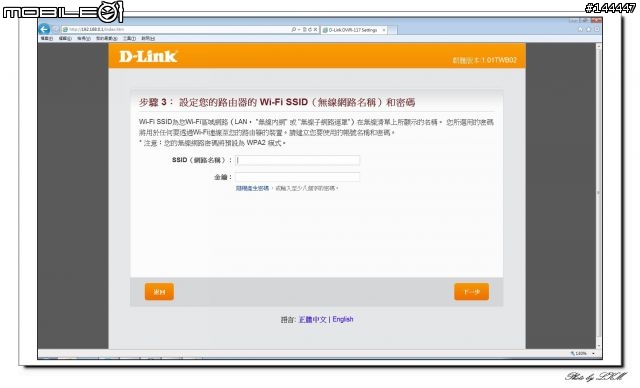Switch language to English

pyautogui.click(x=343, y=319)
